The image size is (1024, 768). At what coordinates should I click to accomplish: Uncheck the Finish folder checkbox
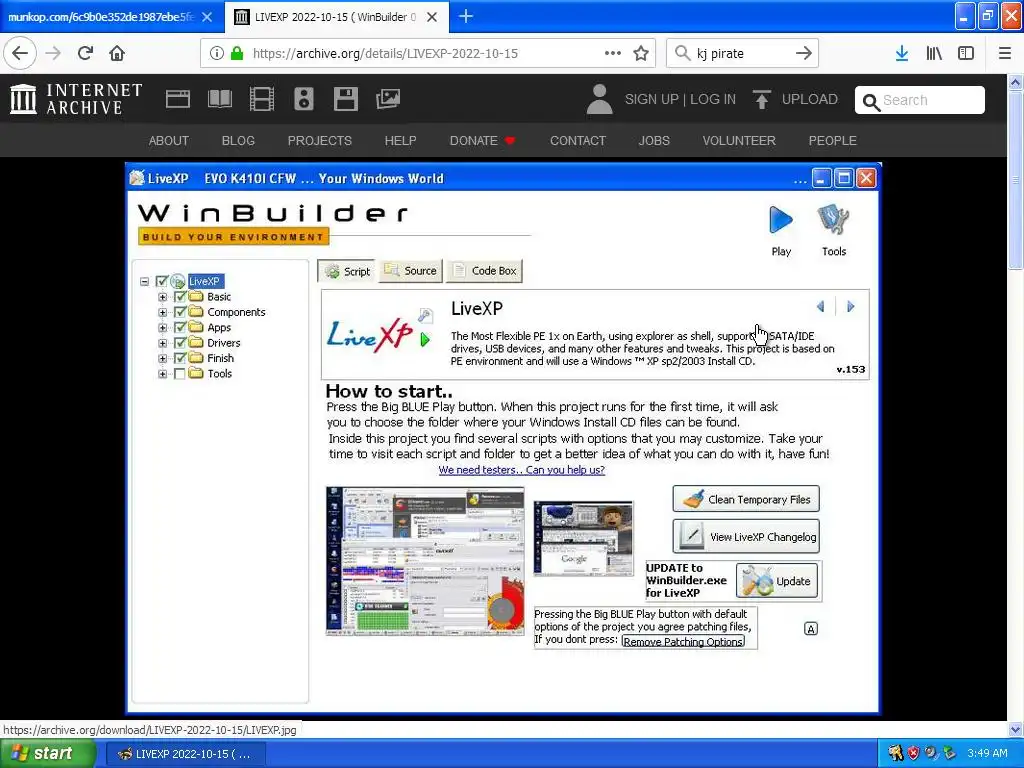coord(180,358)
